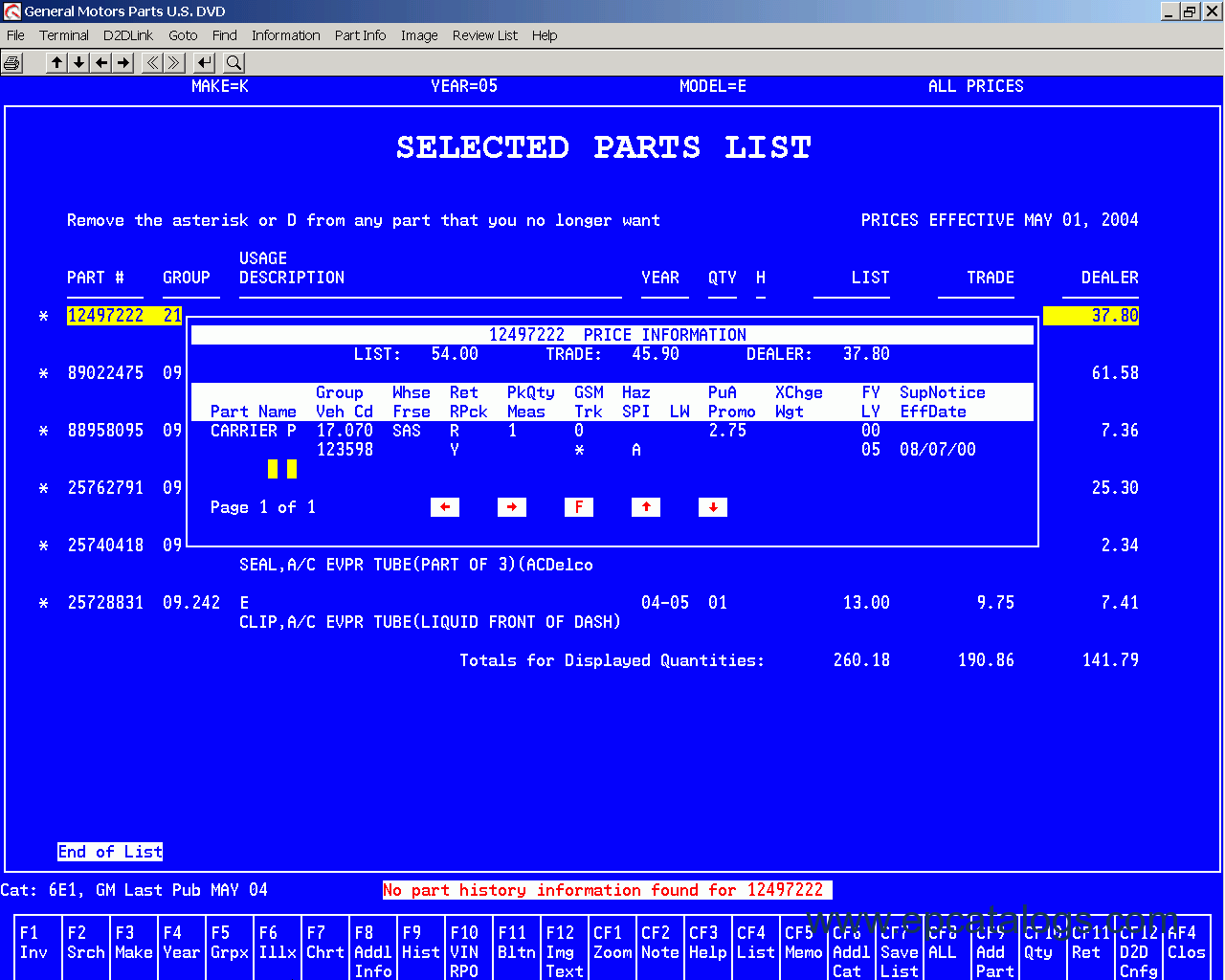1225x980 pixels.
Task: Open the Part Info menu
Action: click(x=360, y=35)
